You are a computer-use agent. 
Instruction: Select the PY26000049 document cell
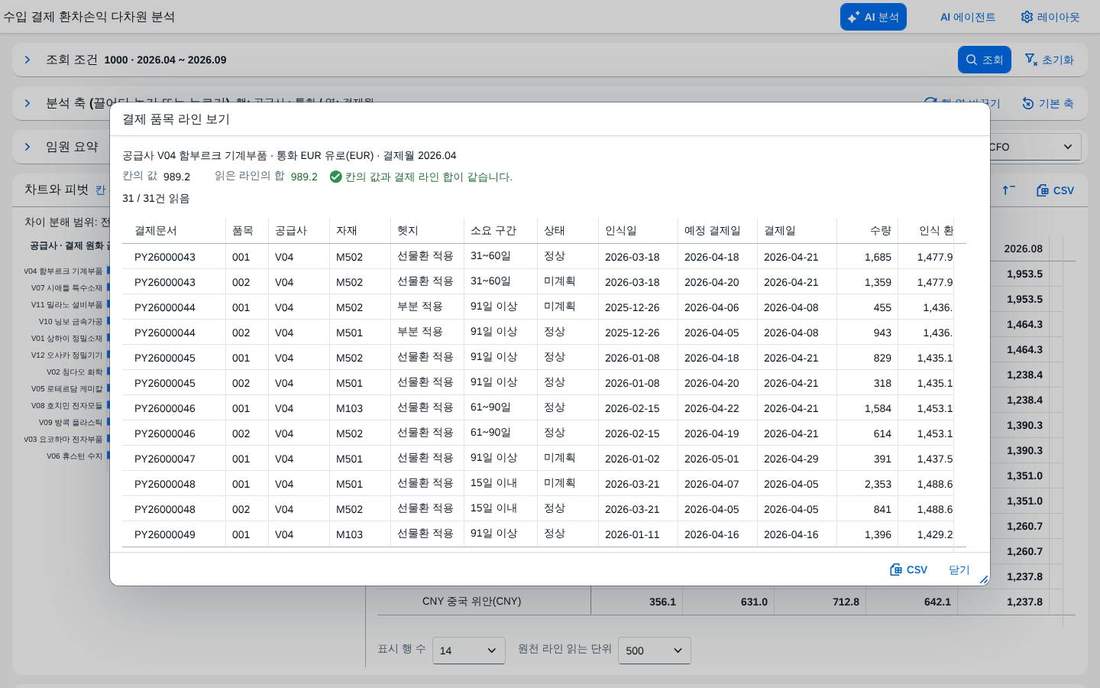click(165, 534)
